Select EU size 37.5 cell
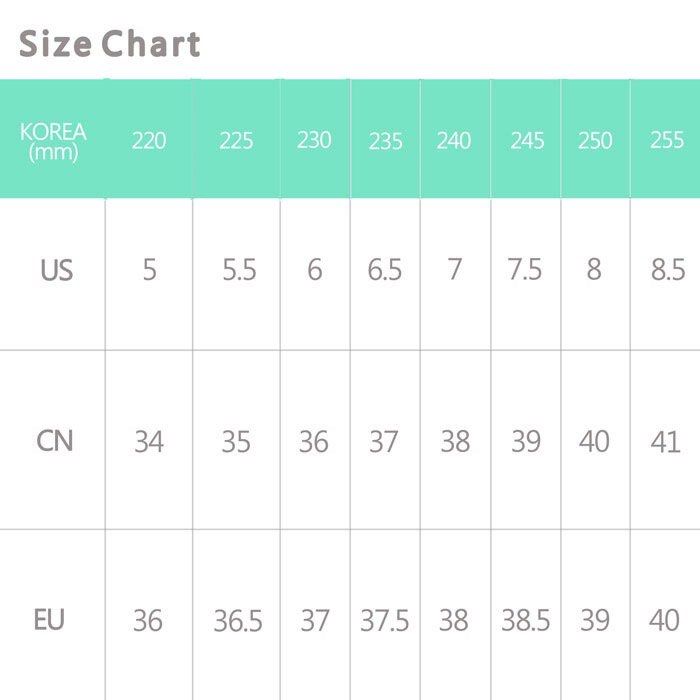The image size is (700, 700). pos(385,620)
